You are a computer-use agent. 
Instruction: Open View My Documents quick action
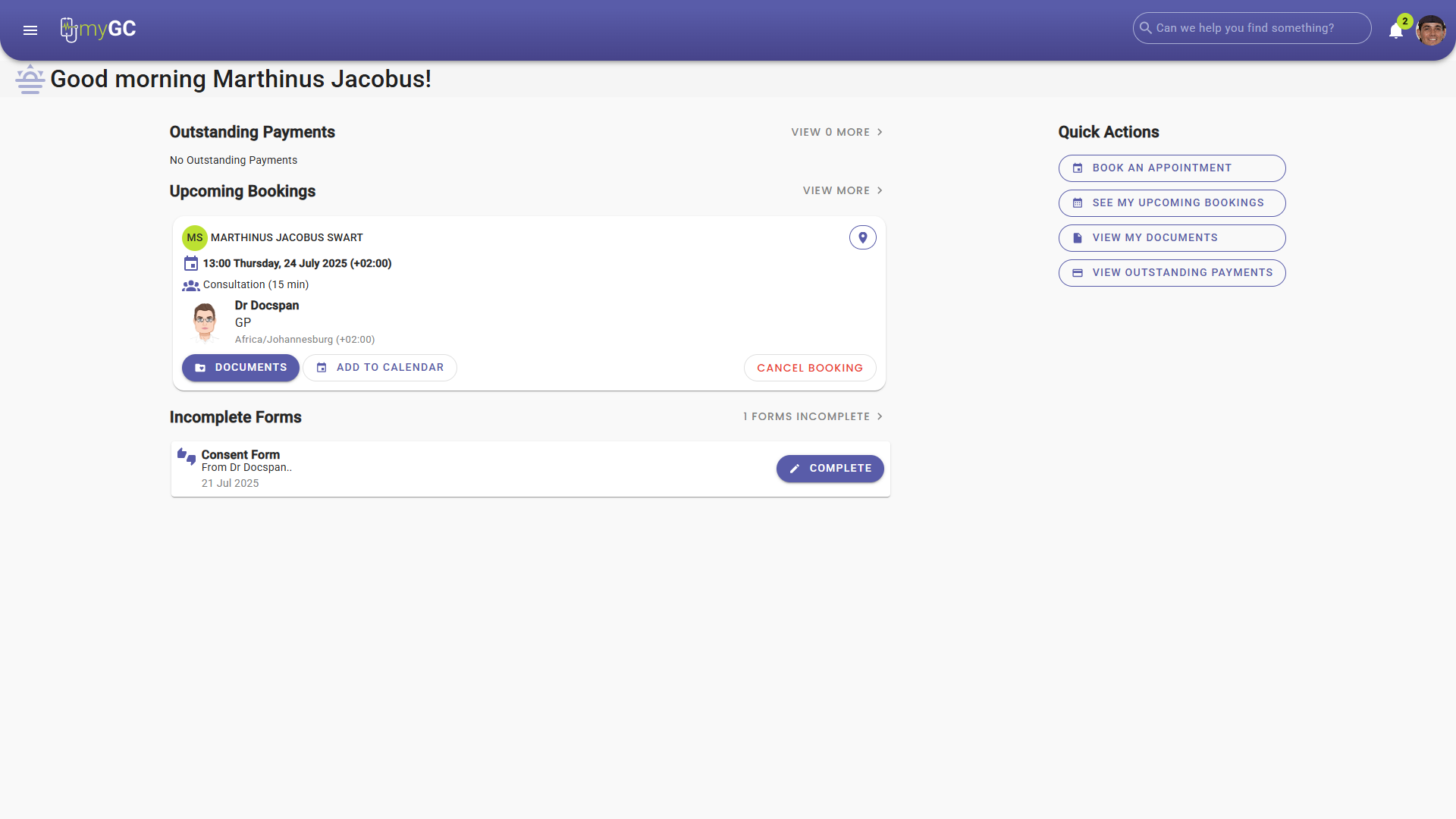pyautogui.click(x=1172, y=238)
